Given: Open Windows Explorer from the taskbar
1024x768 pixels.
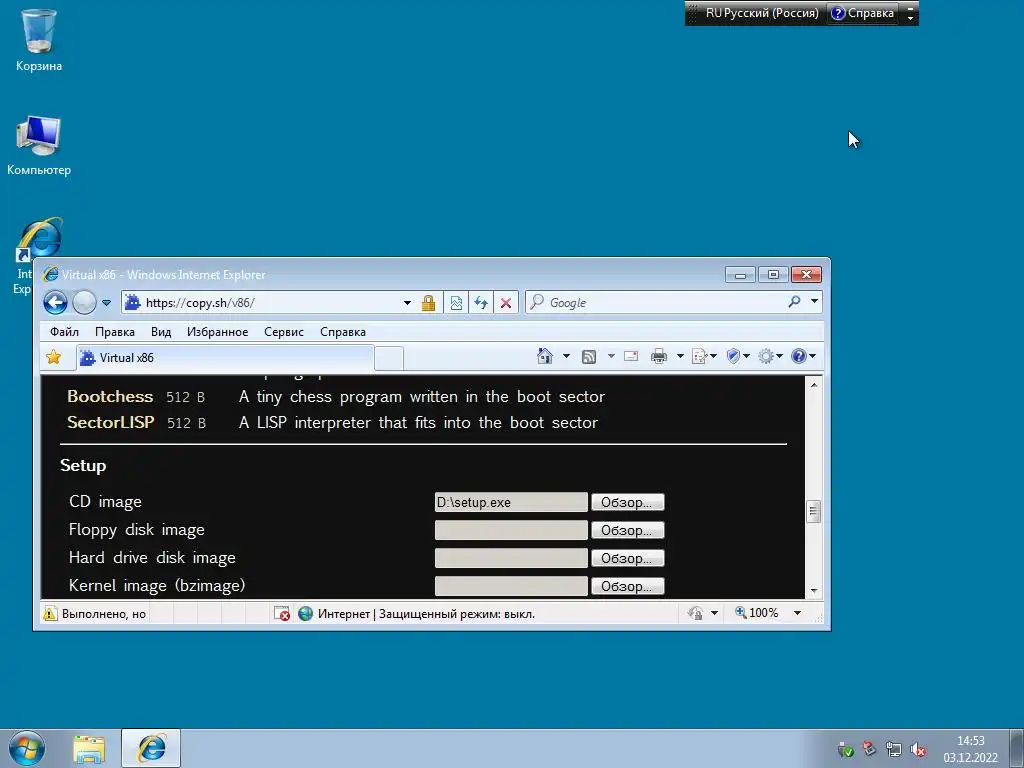Looking at the screenshot, I should pos(89,749).
